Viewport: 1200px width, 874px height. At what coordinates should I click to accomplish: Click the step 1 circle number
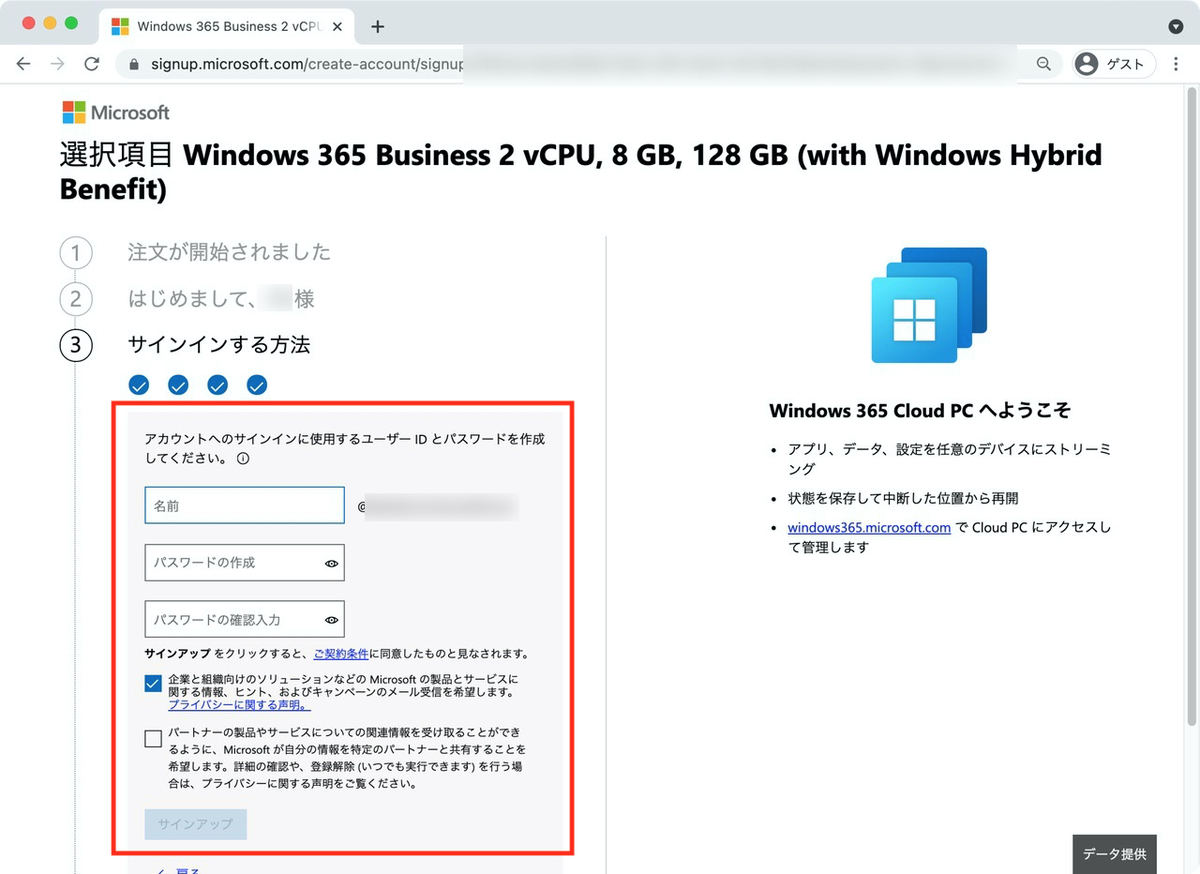(76, 253)
